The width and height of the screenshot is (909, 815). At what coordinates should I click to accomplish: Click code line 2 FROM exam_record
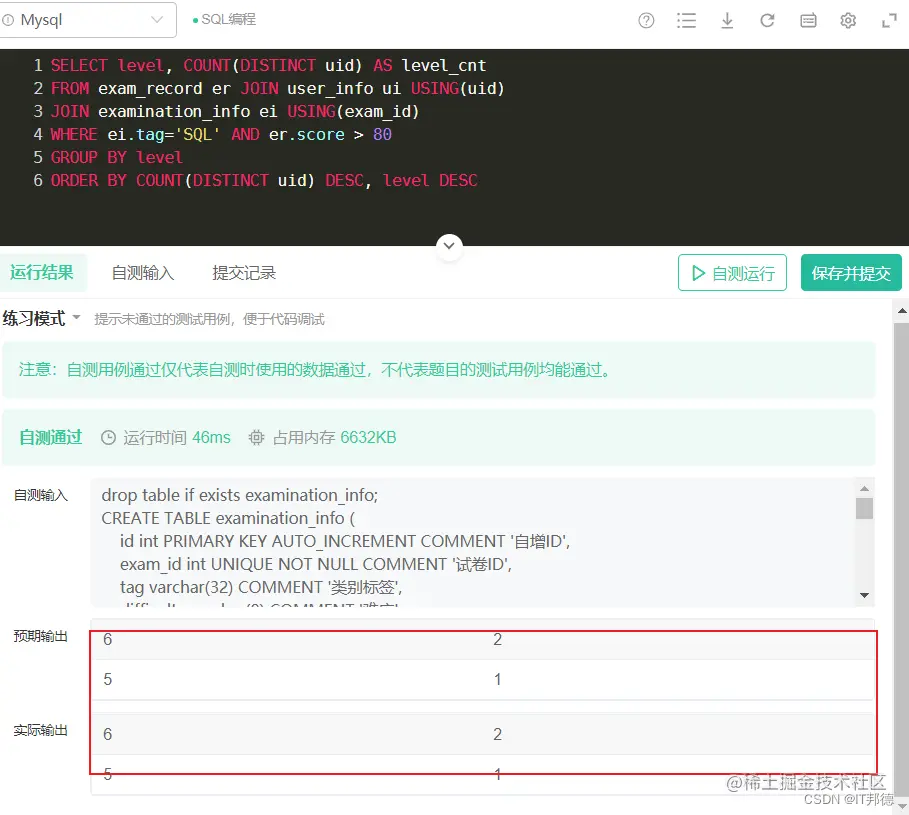pos(278,89)
